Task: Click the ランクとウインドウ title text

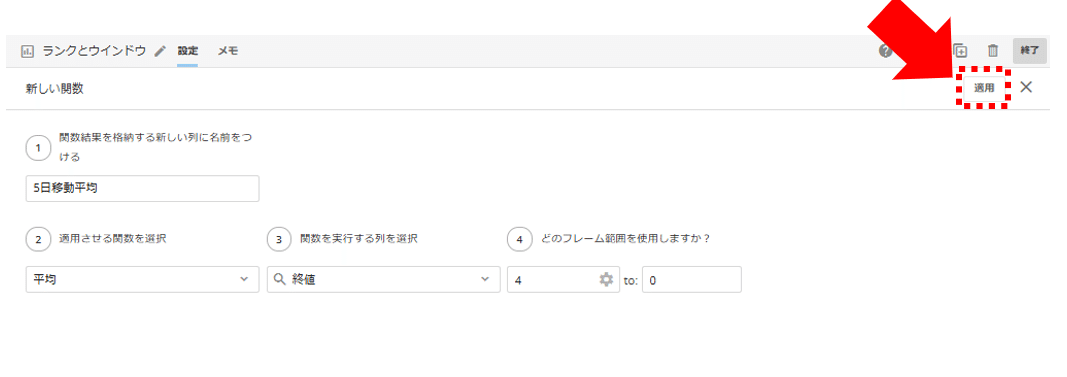Action: 94,51
